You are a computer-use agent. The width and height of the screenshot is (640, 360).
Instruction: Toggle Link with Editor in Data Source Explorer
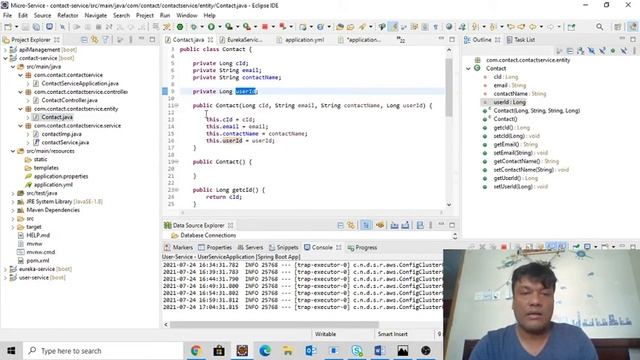pyautogui.click(x=351, y=225)
